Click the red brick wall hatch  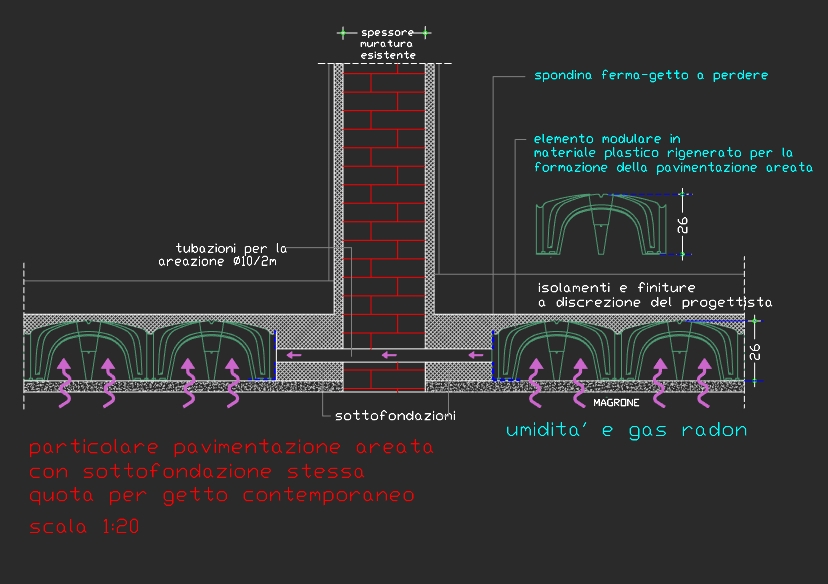pyautogui.click(x=385, y=200)
